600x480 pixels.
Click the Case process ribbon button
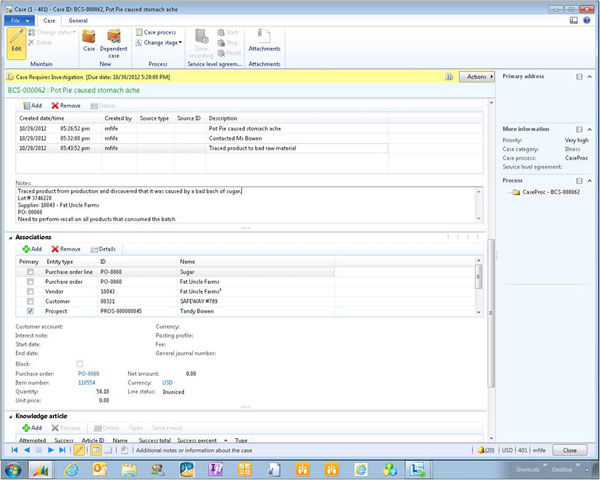point(159,32)
